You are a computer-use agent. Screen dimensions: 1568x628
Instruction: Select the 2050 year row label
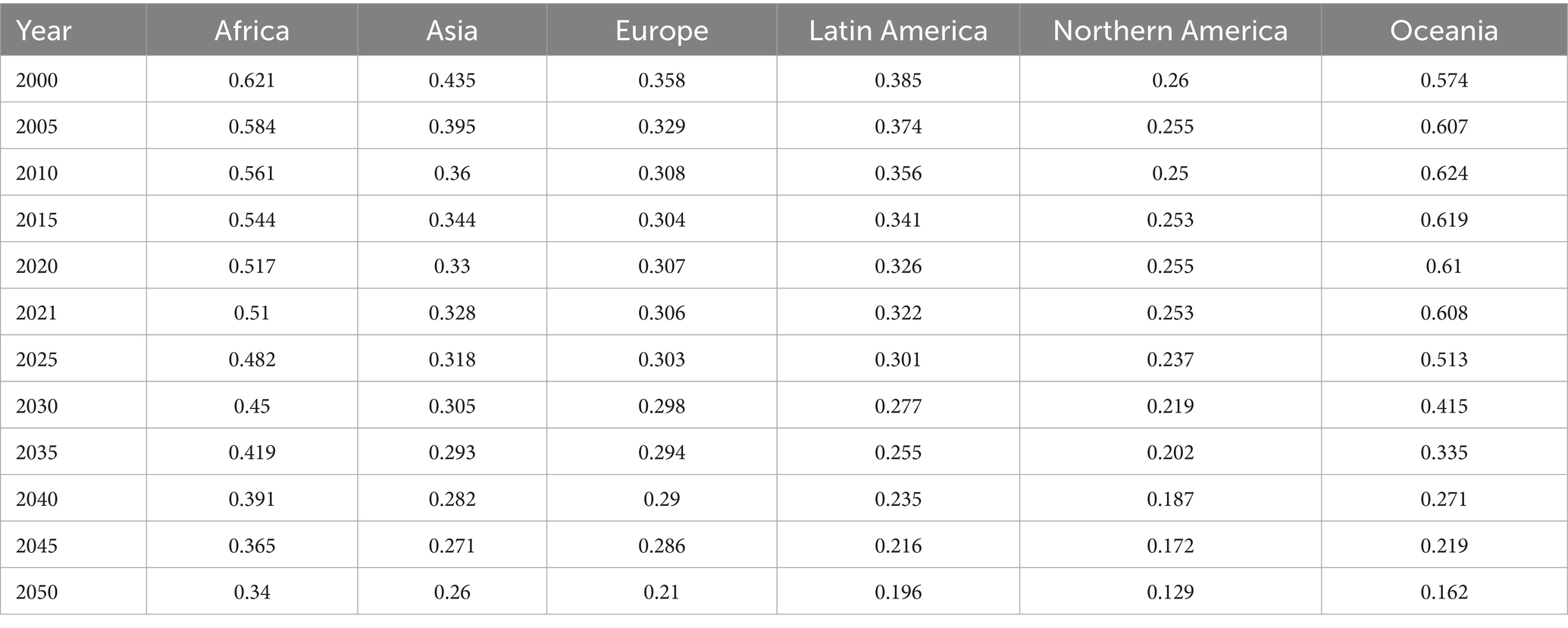pyautogui.click(x=37, y=592)
